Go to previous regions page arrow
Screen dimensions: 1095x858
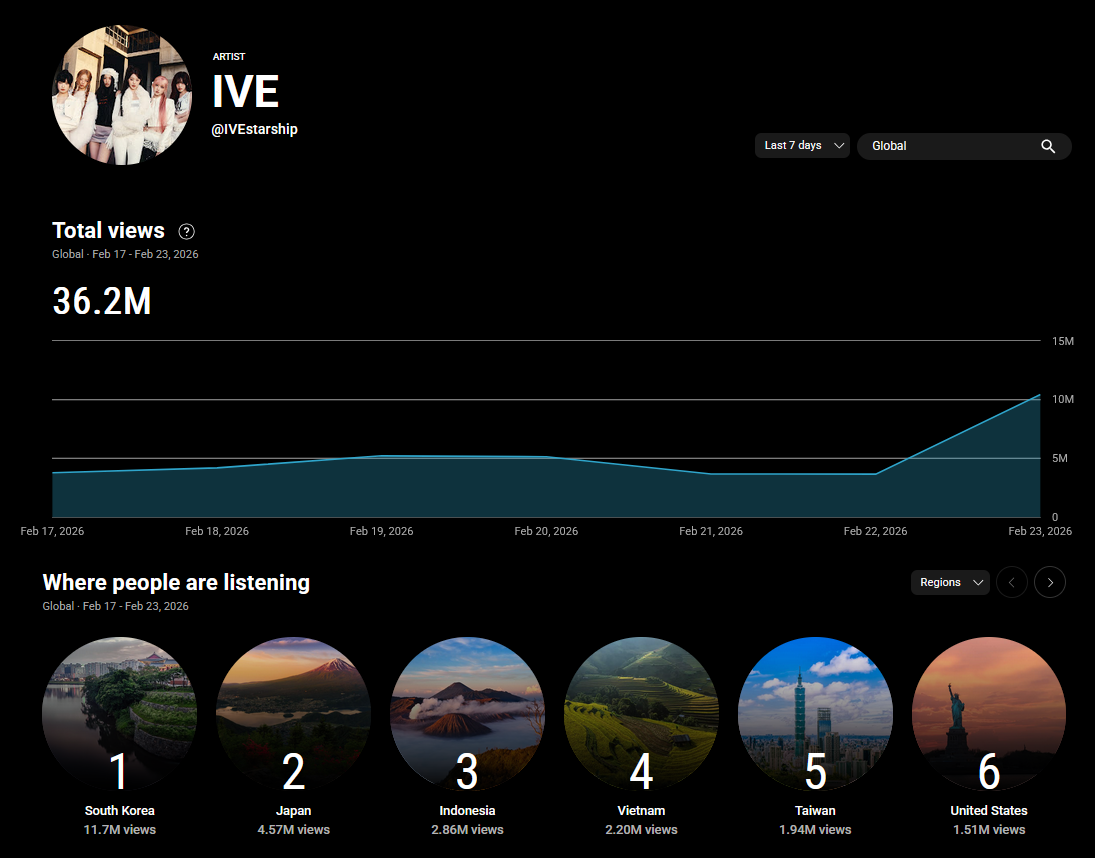1011,582
